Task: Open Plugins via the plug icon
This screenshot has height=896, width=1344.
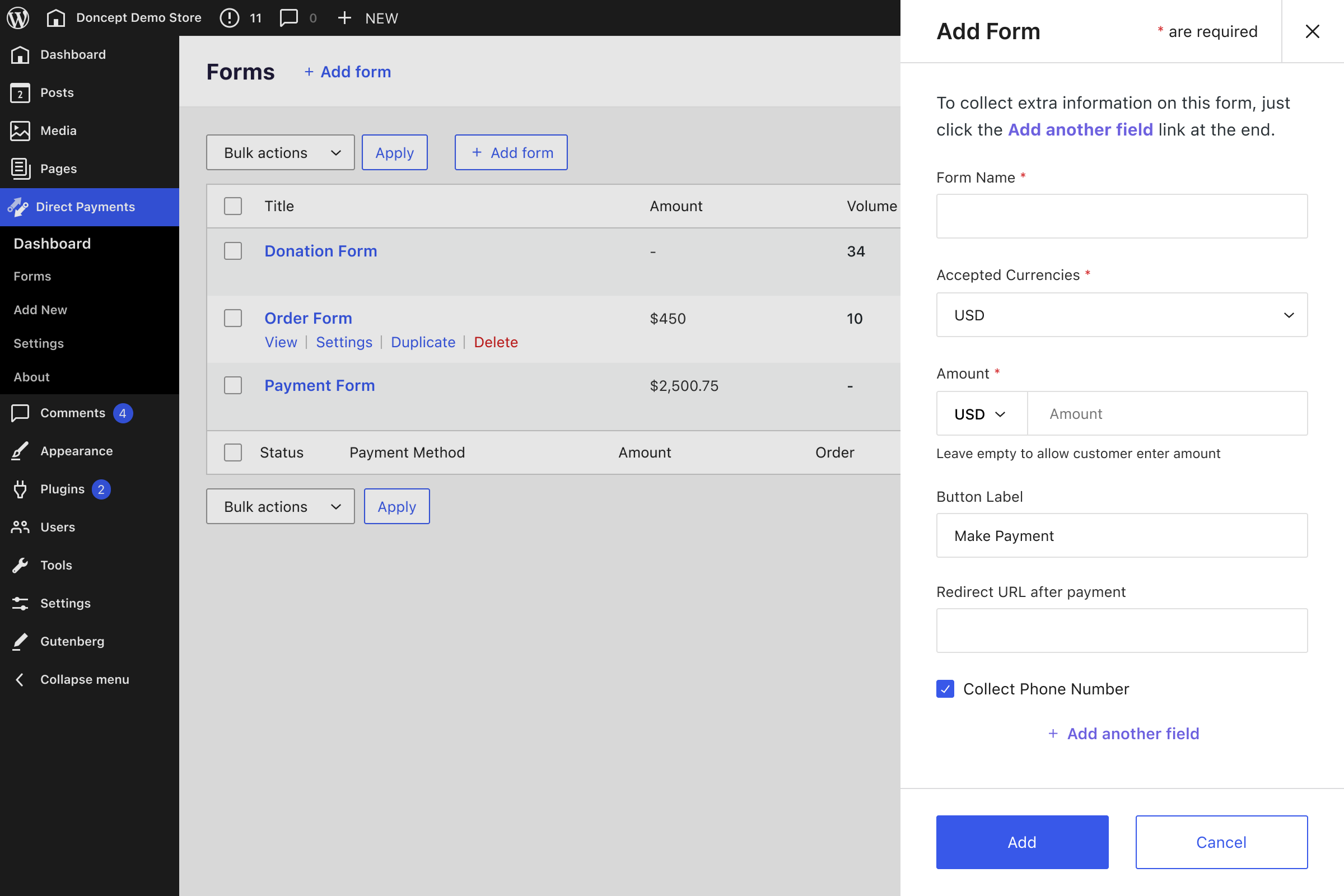Action: coord(20,489)
